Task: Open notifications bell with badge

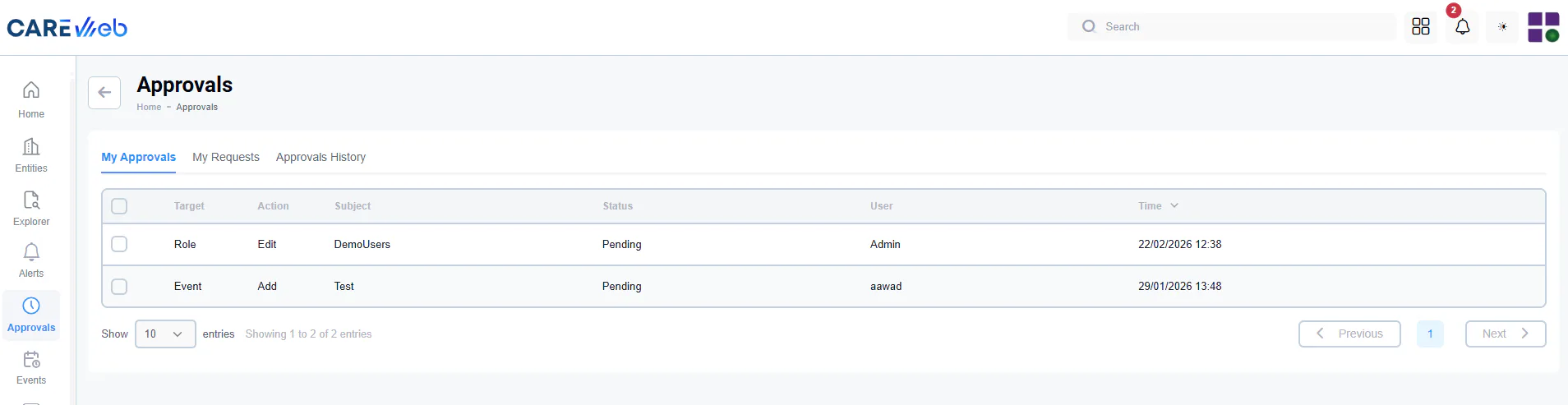Action: tap(1462, 26)
